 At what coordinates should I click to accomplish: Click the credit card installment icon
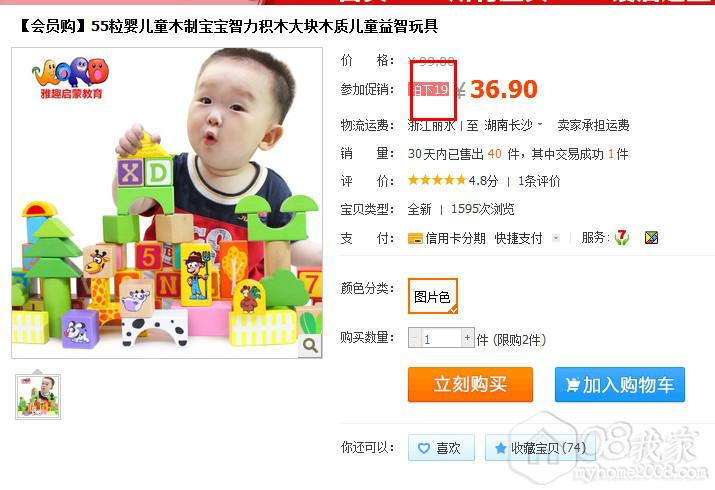[415, 238]
